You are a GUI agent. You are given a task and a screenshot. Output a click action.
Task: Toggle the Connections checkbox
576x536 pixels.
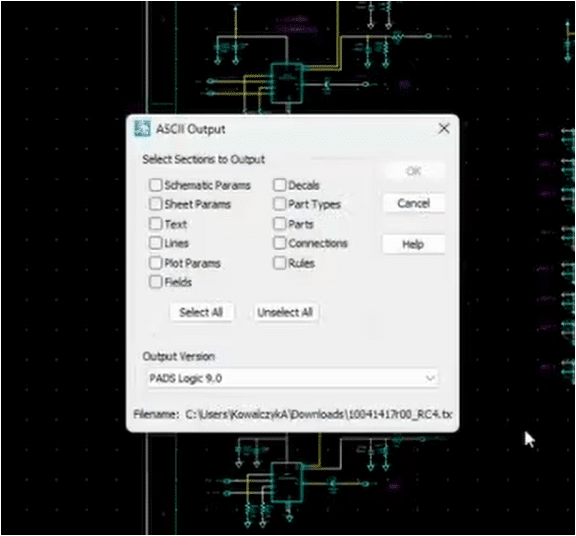[x=280, y=243]
